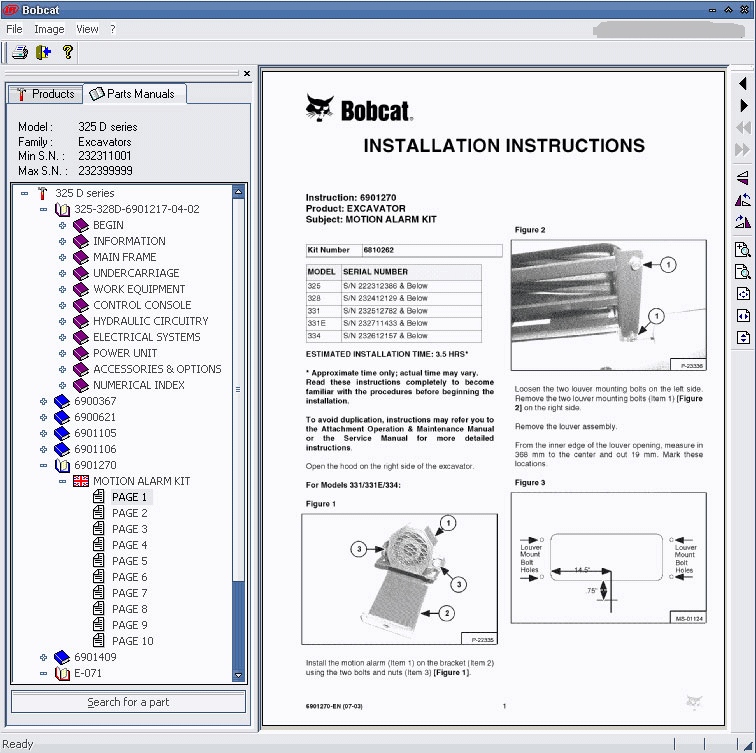Click the open book icon beside 6901270
The image size is (756, 753).
(62, 465)
